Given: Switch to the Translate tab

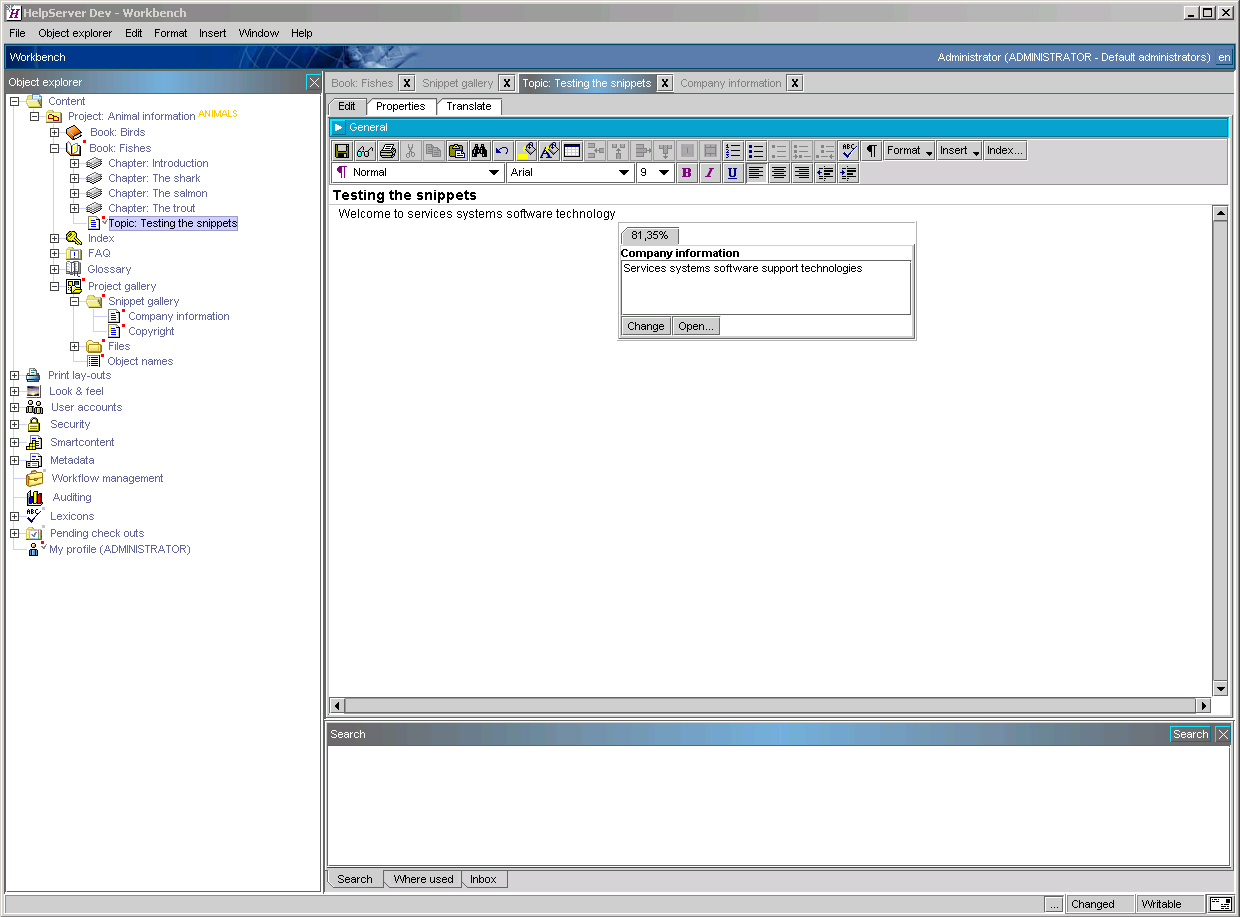Looking at the screenshot, I should click(469, 106).
